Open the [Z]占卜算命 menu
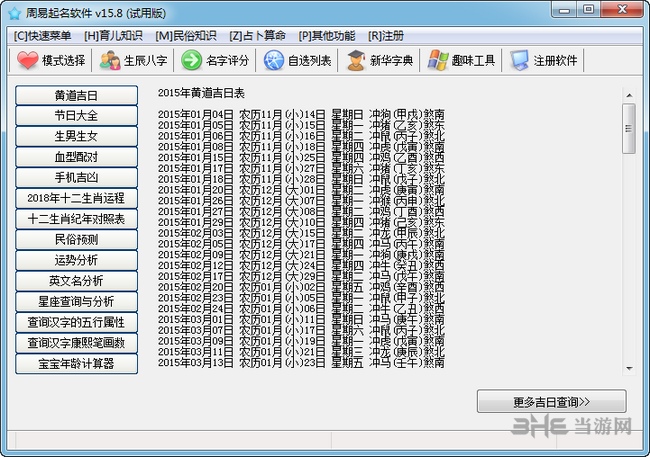Viewport: 650px width, 457px height. (x=257, y=36)
